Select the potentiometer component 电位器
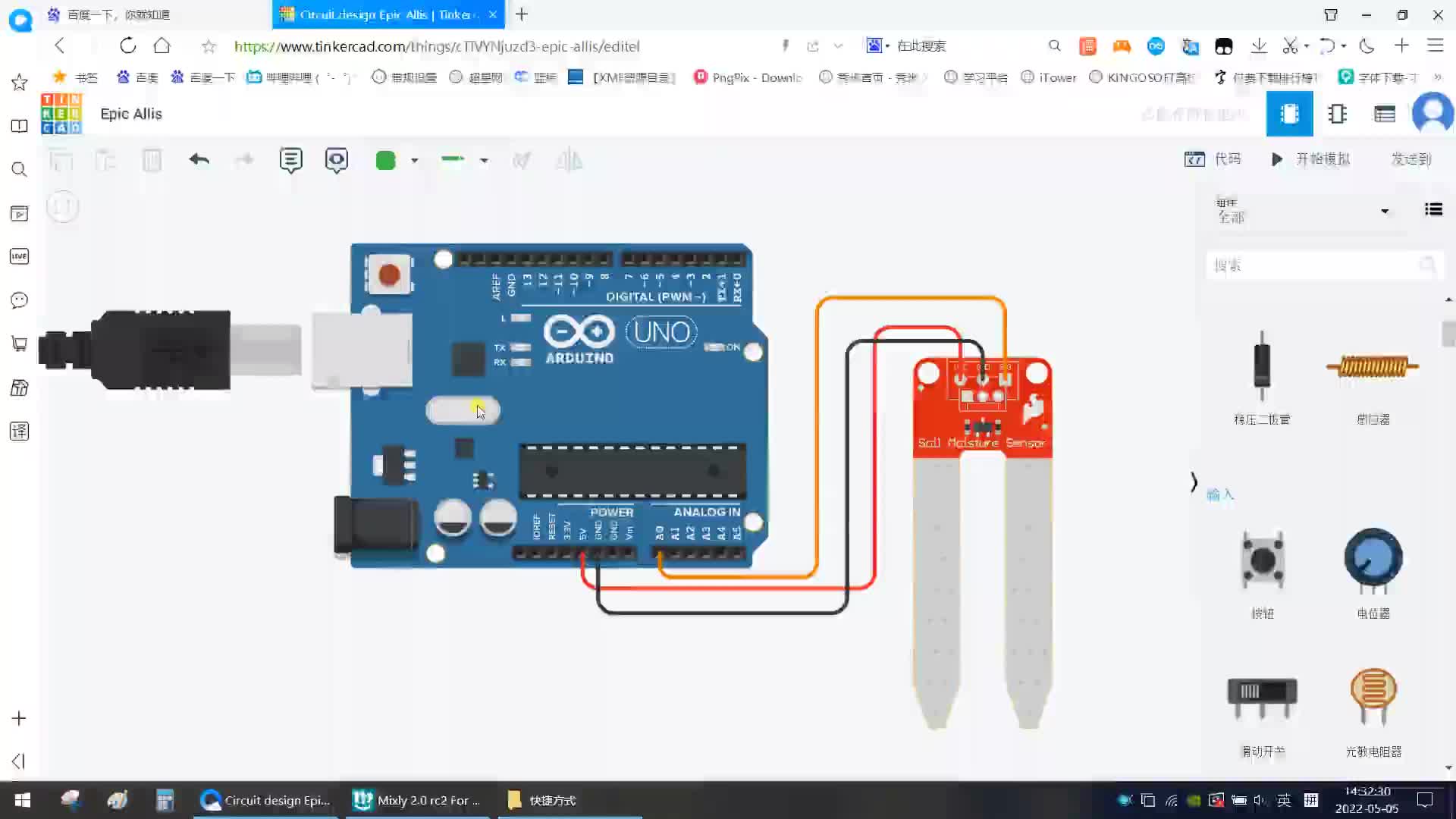 [1373, 574]
